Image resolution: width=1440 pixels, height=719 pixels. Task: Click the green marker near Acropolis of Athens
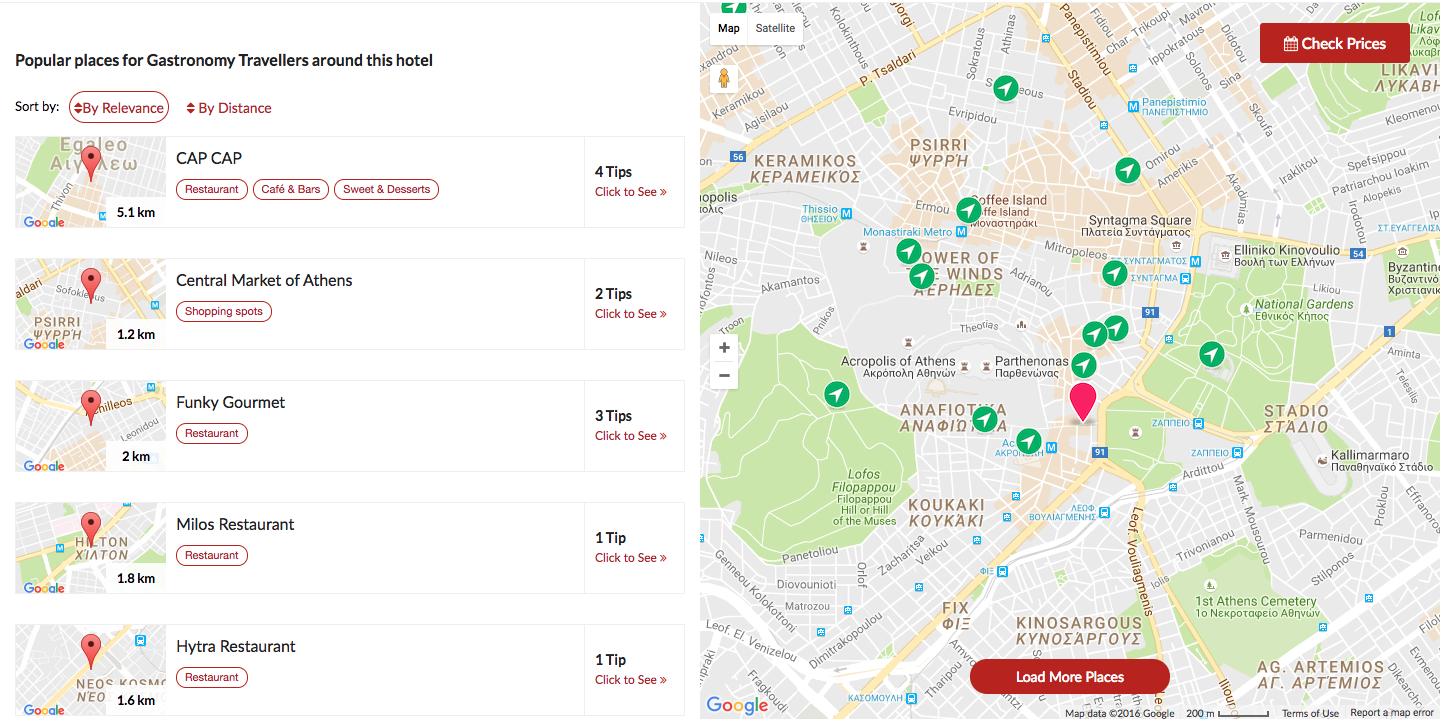tap(836, 394)
